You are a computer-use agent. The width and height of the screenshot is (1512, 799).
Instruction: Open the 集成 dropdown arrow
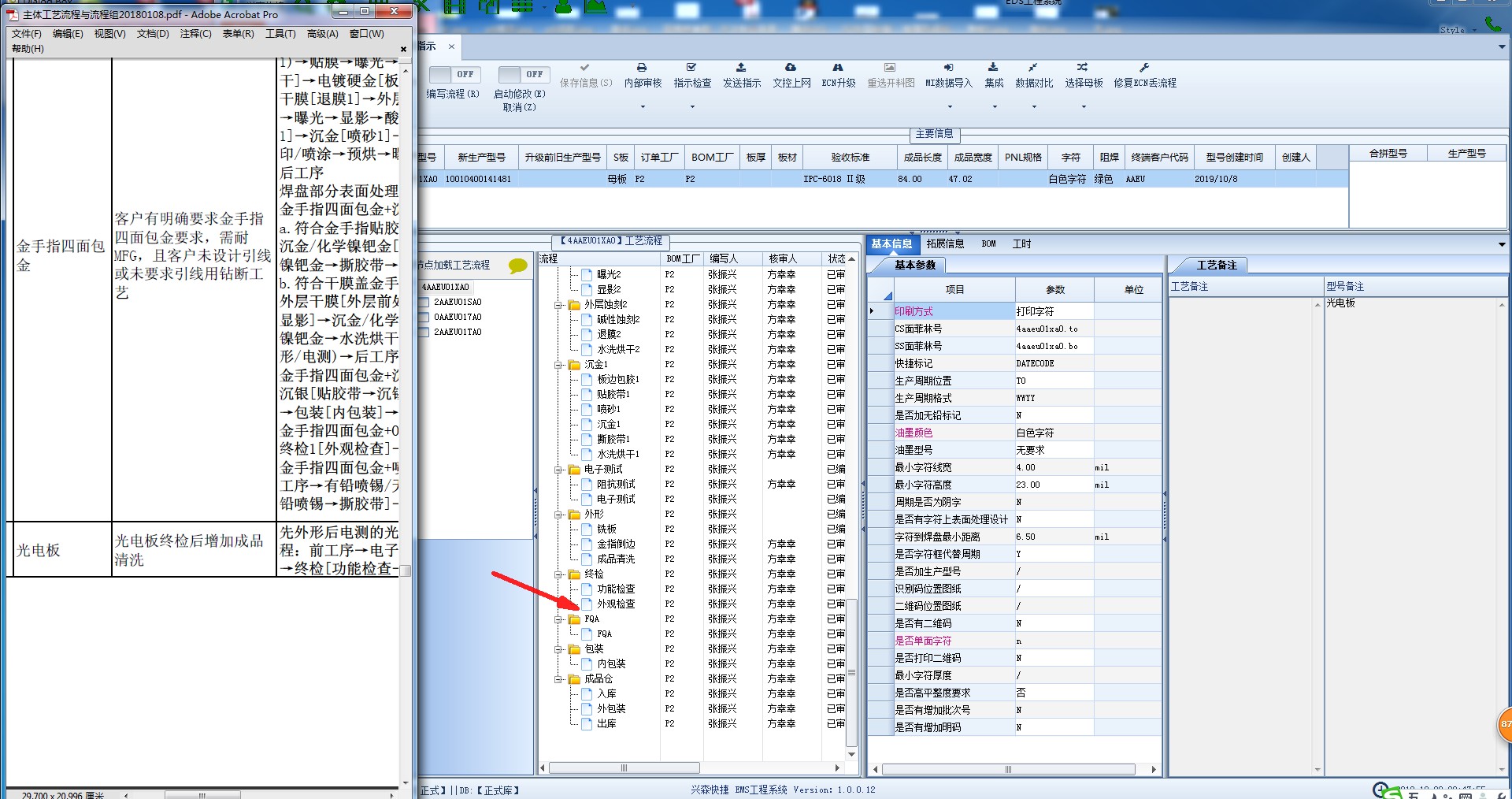995,107
